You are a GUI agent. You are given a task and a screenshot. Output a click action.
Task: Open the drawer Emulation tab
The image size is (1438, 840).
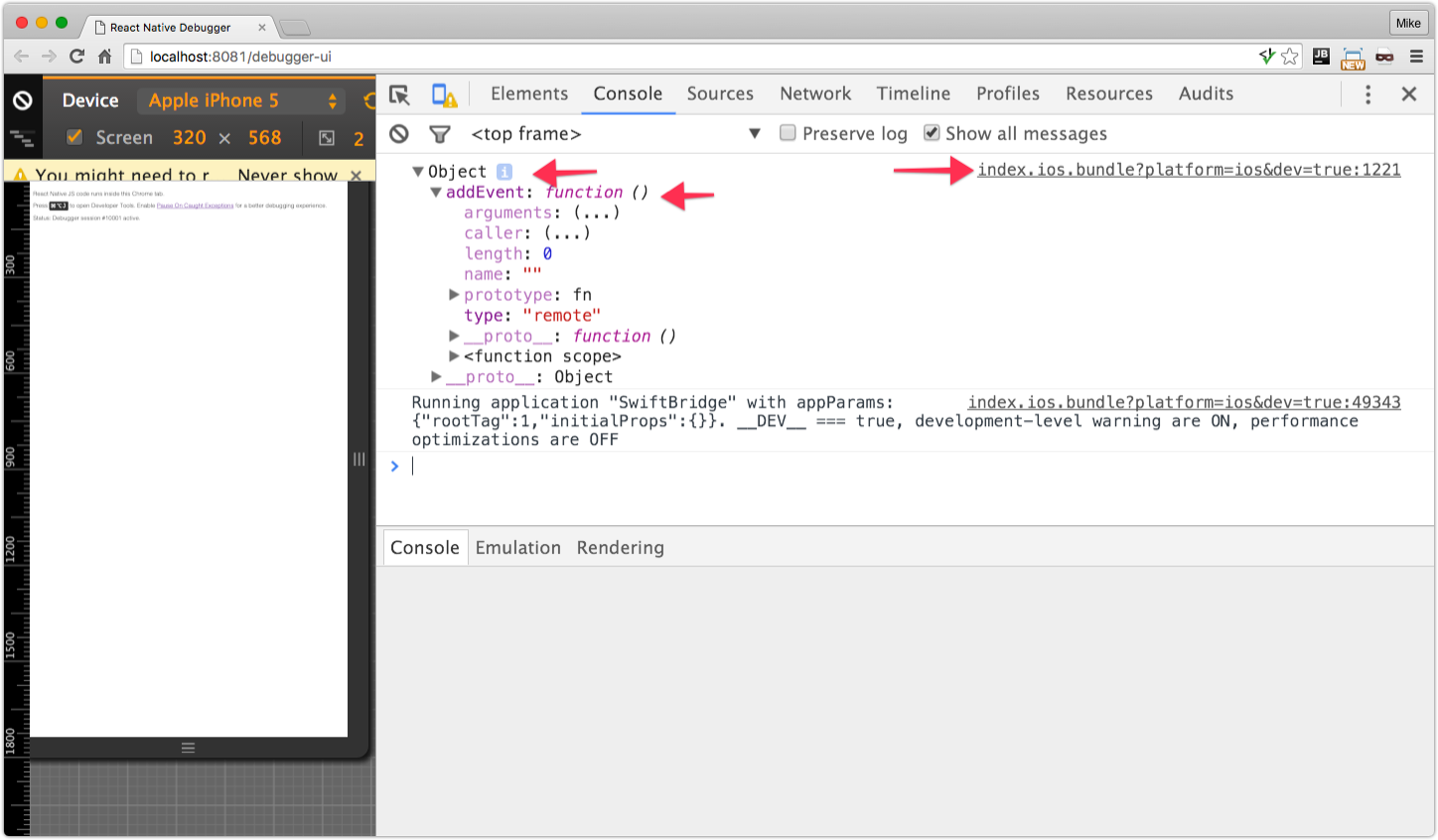tap(517, 547)
